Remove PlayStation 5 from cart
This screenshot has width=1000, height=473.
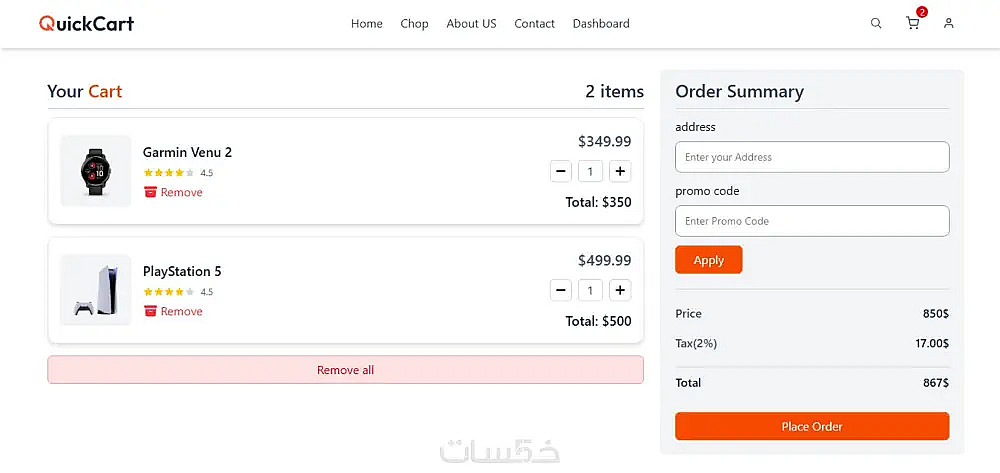pyautogui.click(x=173, y=311)
